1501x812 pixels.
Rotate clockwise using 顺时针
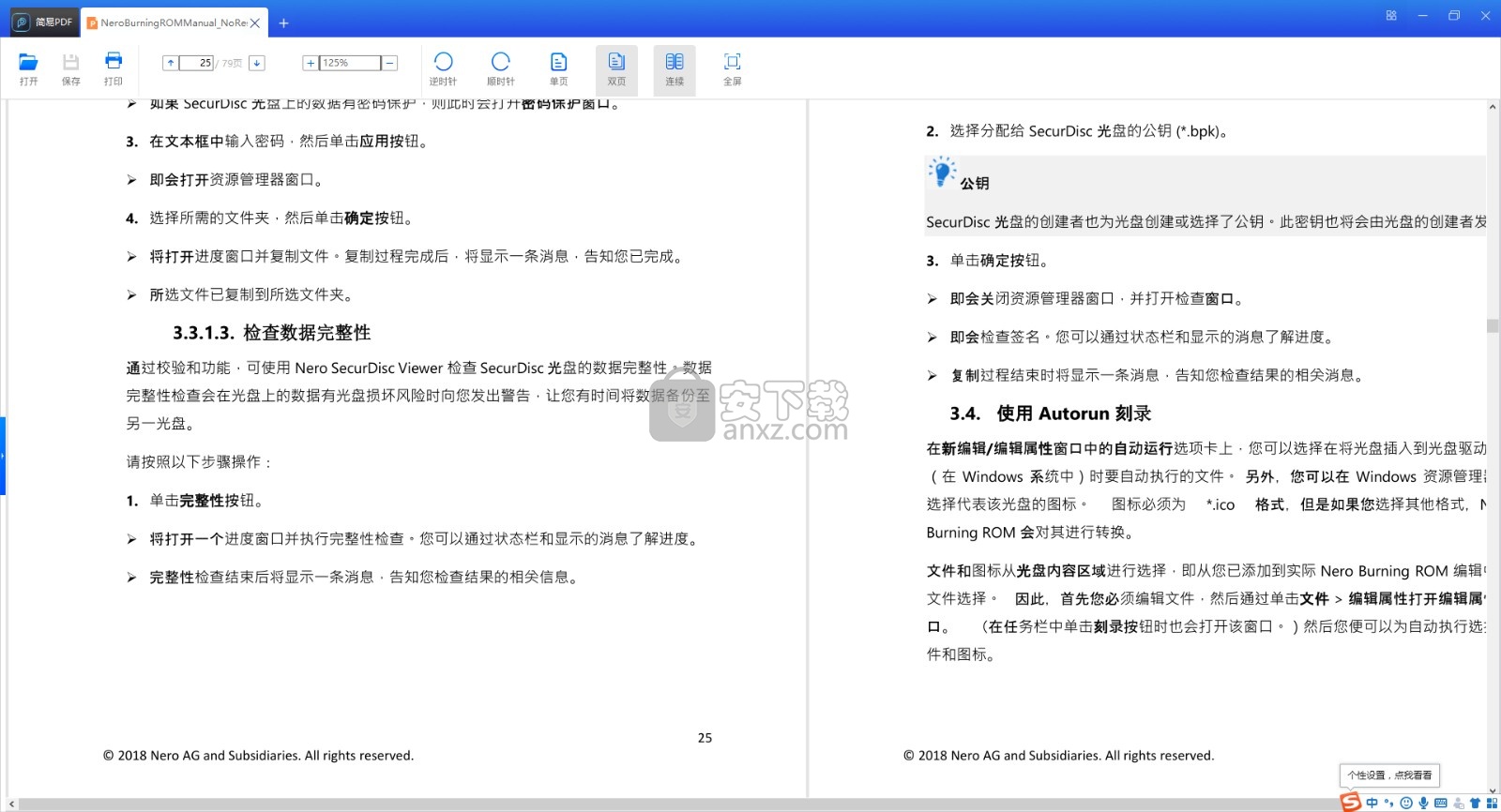click(x=501, y=69)
